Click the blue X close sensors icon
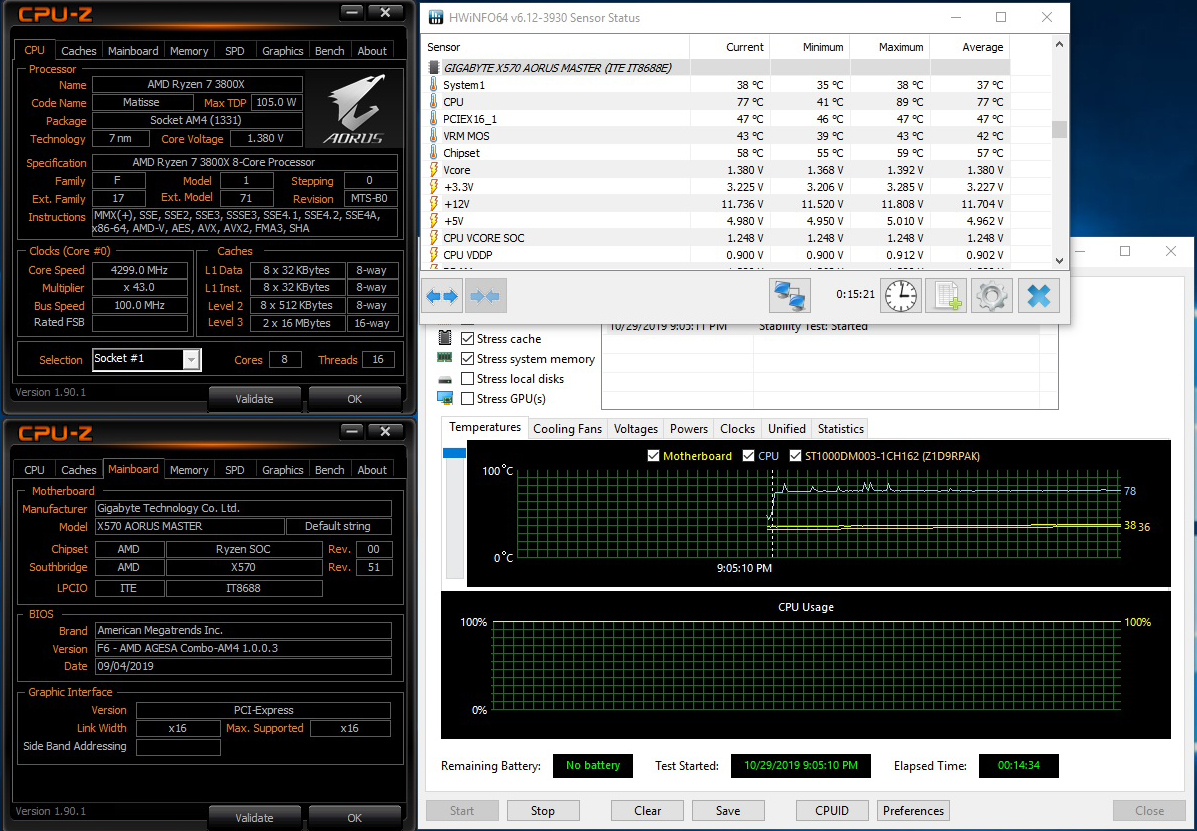Image resolution: width=1197 pixels, height=831 pixels. point(1039,296)
